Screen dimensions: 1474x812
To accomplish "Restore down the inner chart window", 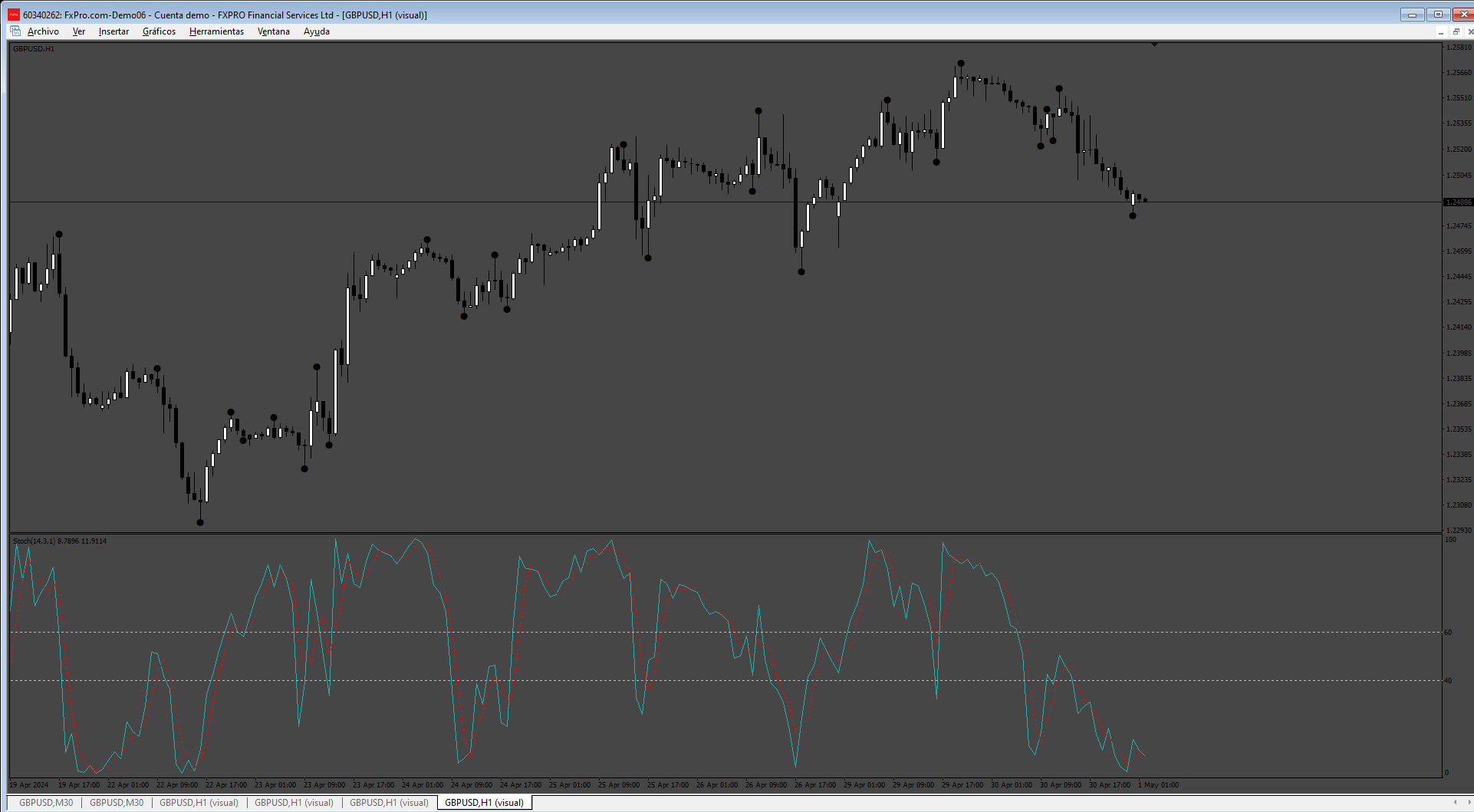I will (1456, 31).
